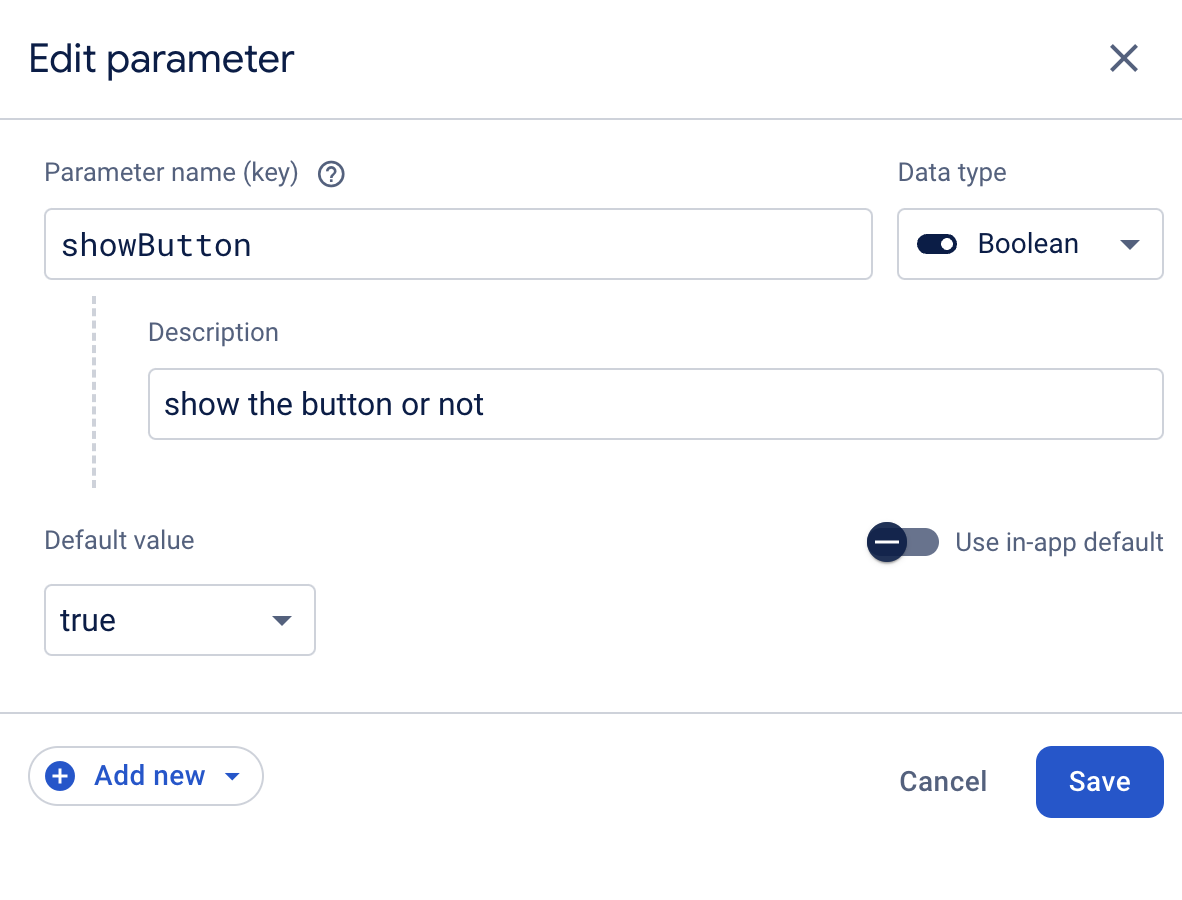This screenshot has width=1182, height=900.
Task: Click the Parameter name (key) label
Action: (x=171, y=173)
